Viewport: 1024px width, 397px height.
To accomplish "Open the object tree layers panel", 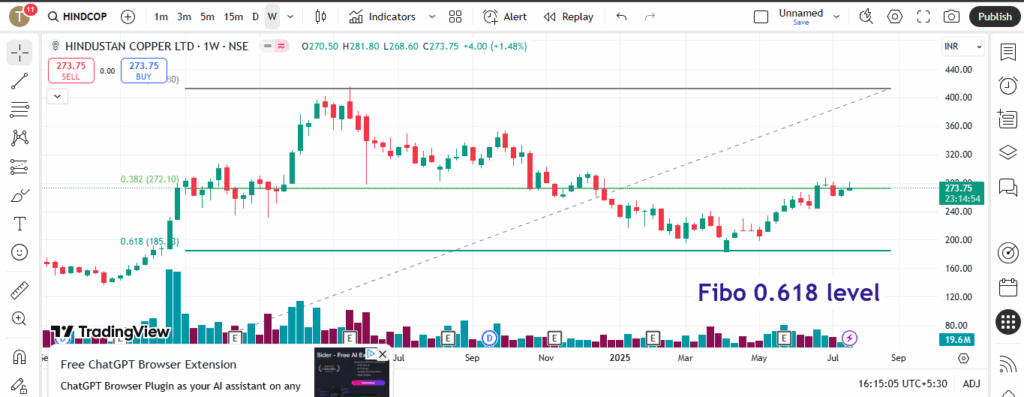I will click(1008, 153).
